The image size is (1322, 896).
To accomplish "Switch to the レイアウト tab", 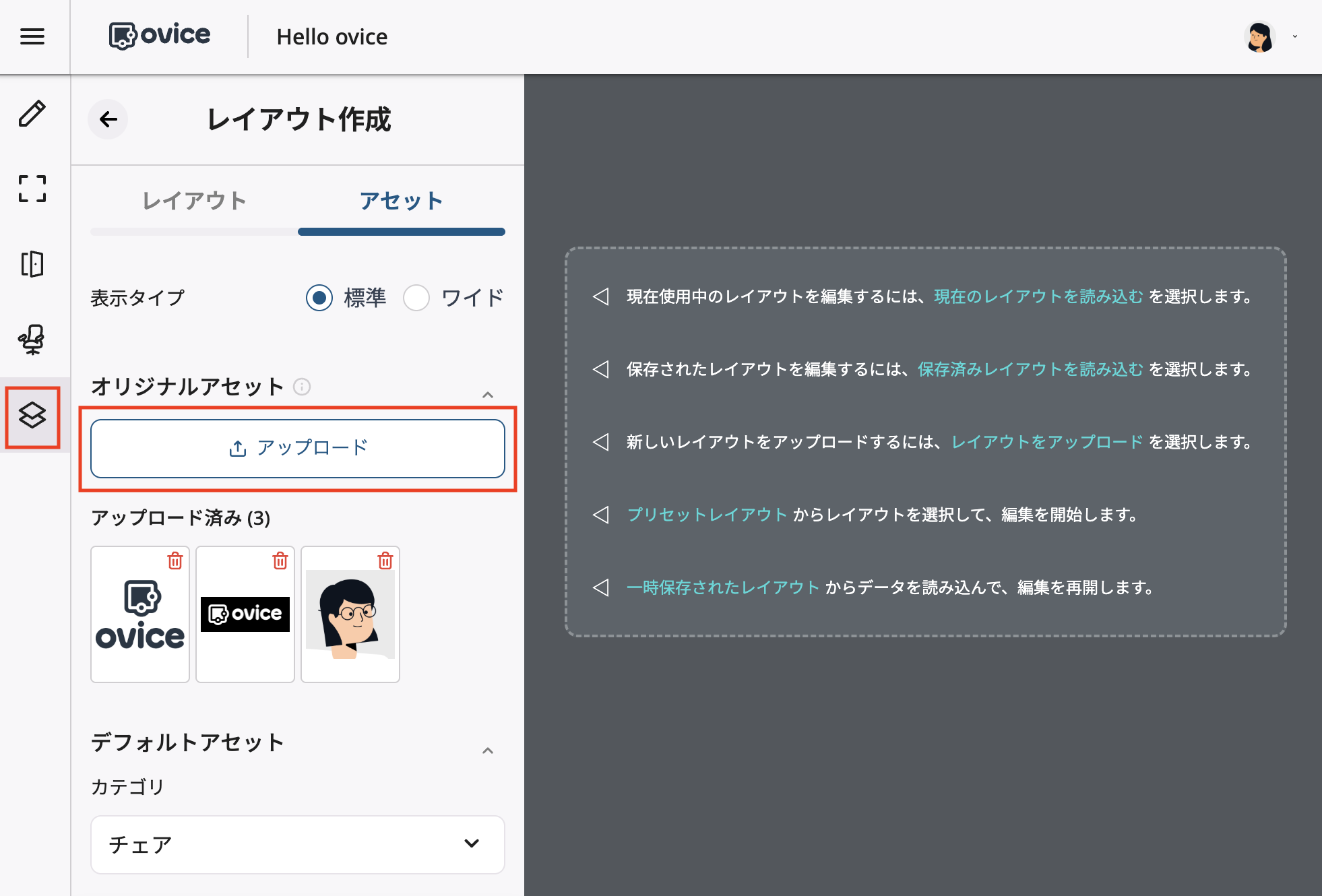I will pyautogui.click(x=194, y=201).
